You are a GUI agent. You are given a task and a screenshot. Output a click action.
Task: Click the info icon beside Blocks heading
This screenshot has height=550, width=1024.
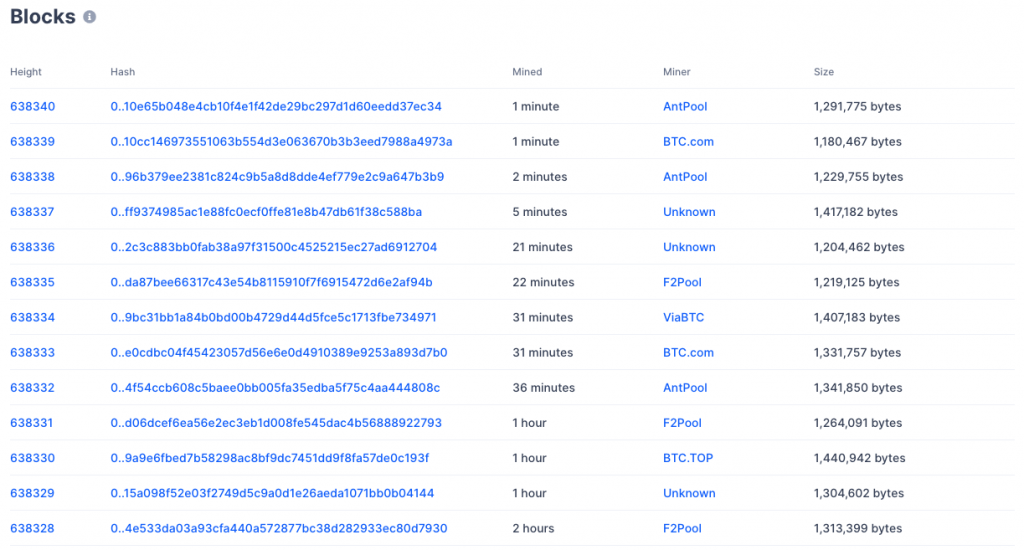point(89,17)
